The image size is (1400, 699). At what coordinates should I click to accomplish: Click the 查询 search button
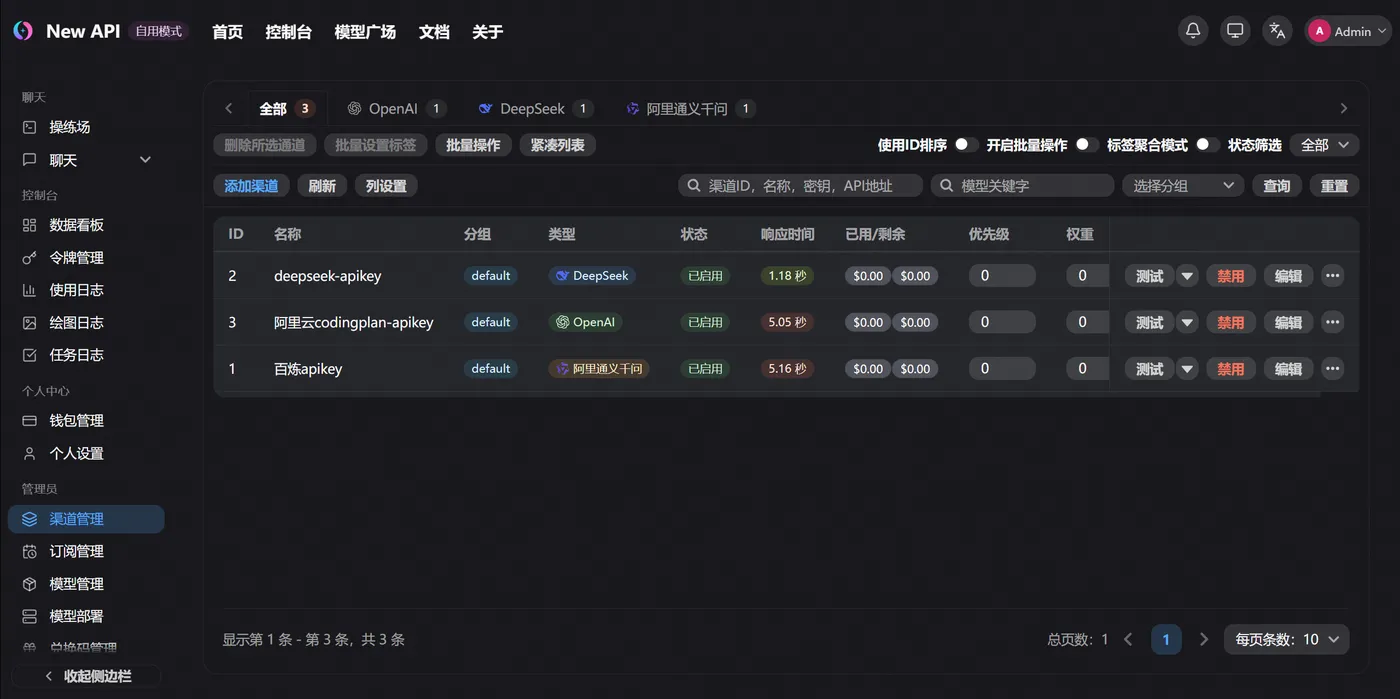point(1277,185)
